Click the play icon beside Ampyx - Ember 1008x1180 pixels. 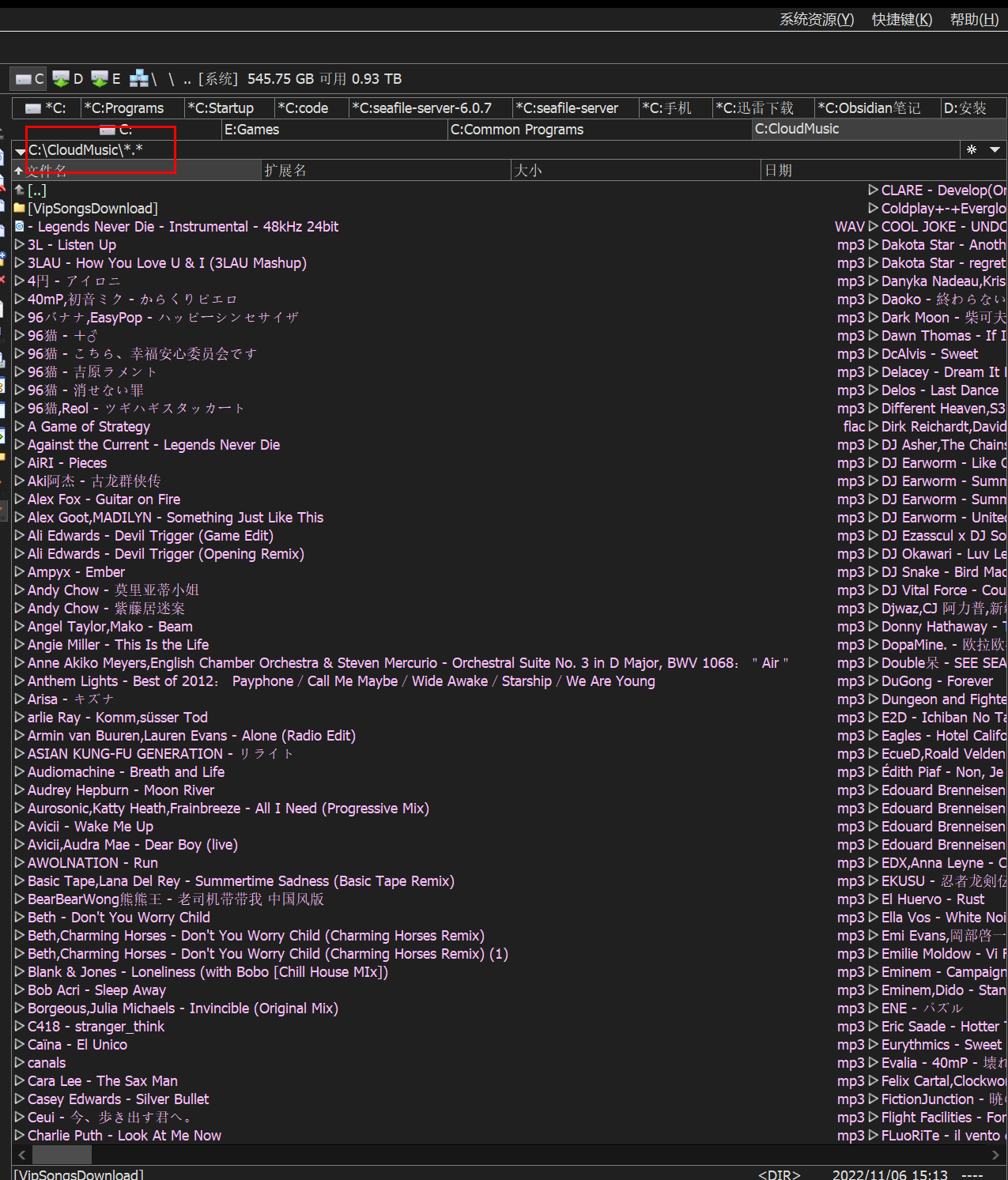click(20, 572)
